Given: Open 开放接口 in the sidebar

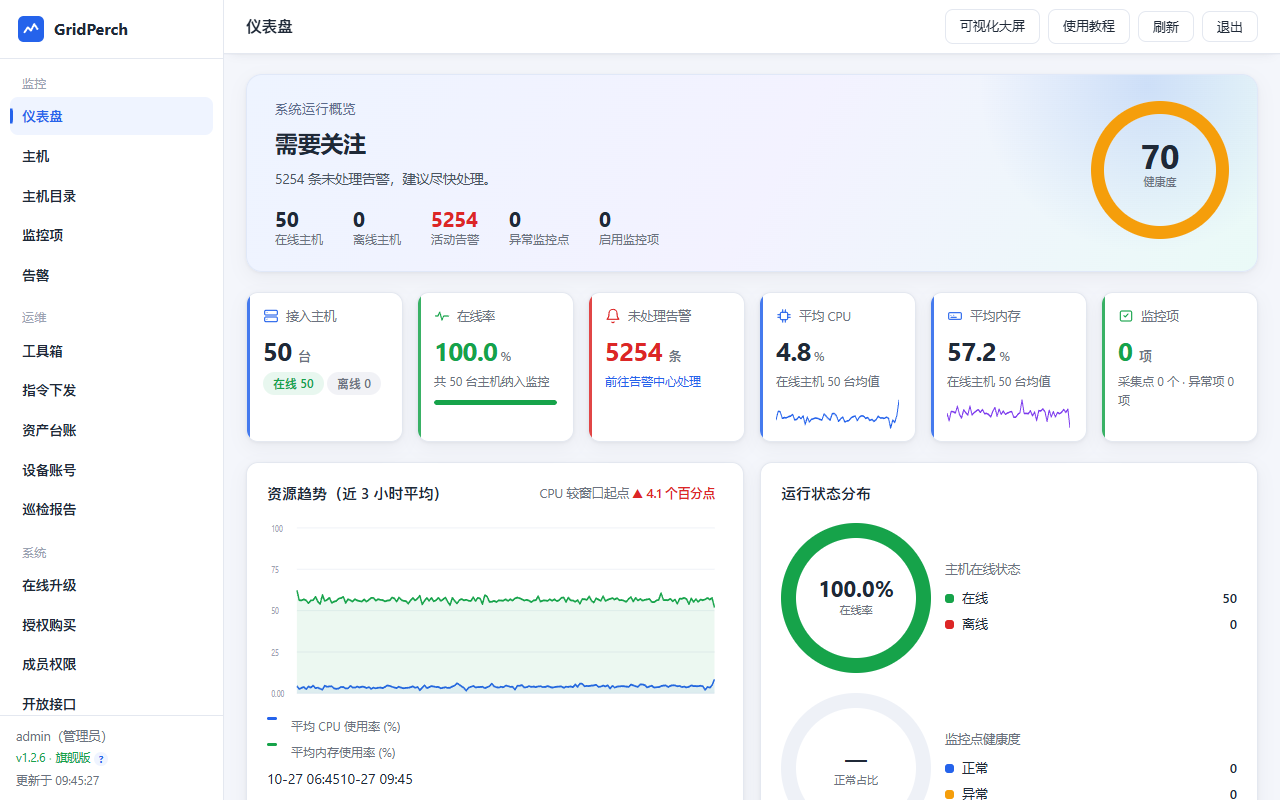Looking at the screenshot, I should click(x=111, y=704).
